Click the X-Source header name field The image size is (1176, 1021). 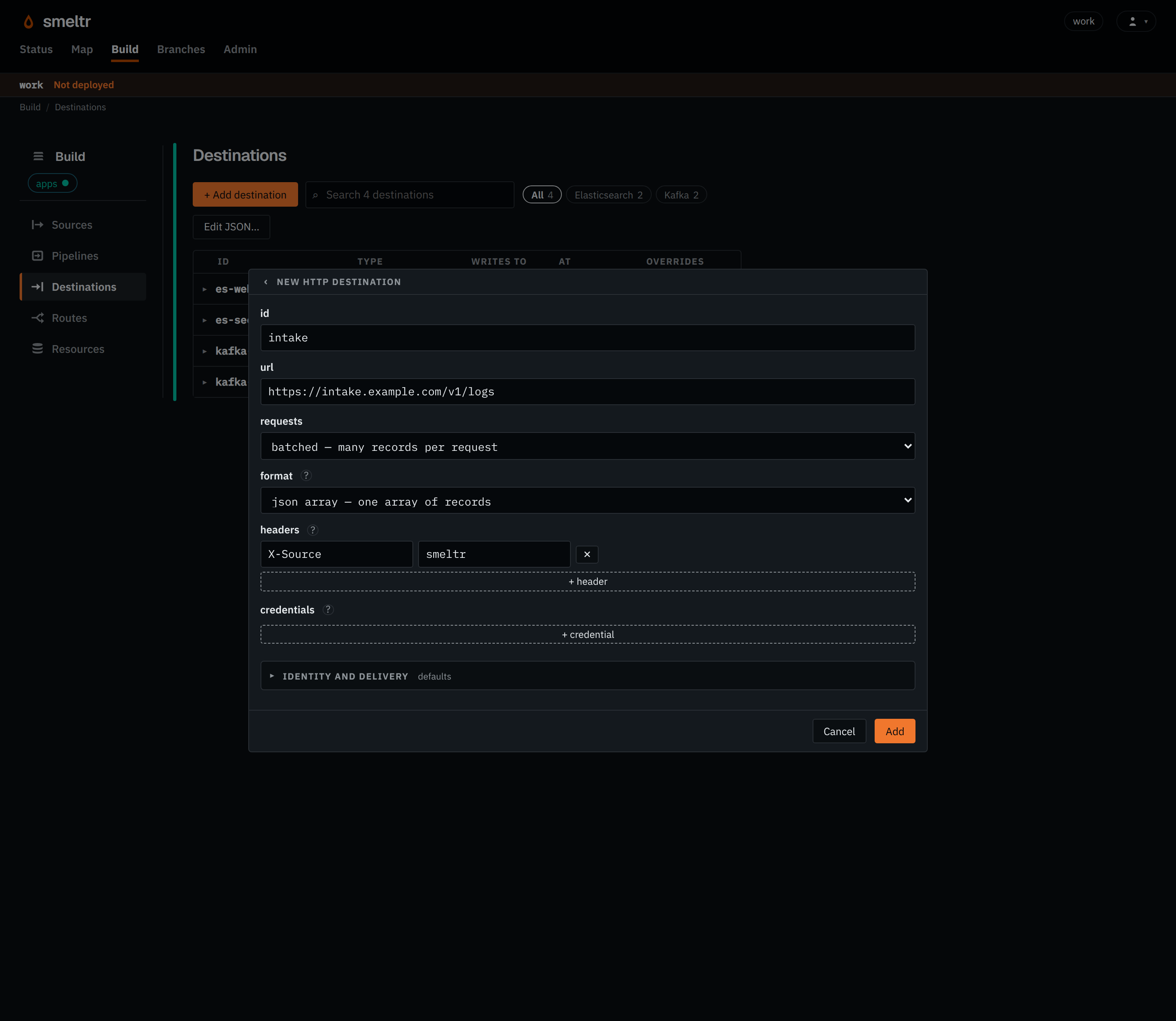(336, 554)
